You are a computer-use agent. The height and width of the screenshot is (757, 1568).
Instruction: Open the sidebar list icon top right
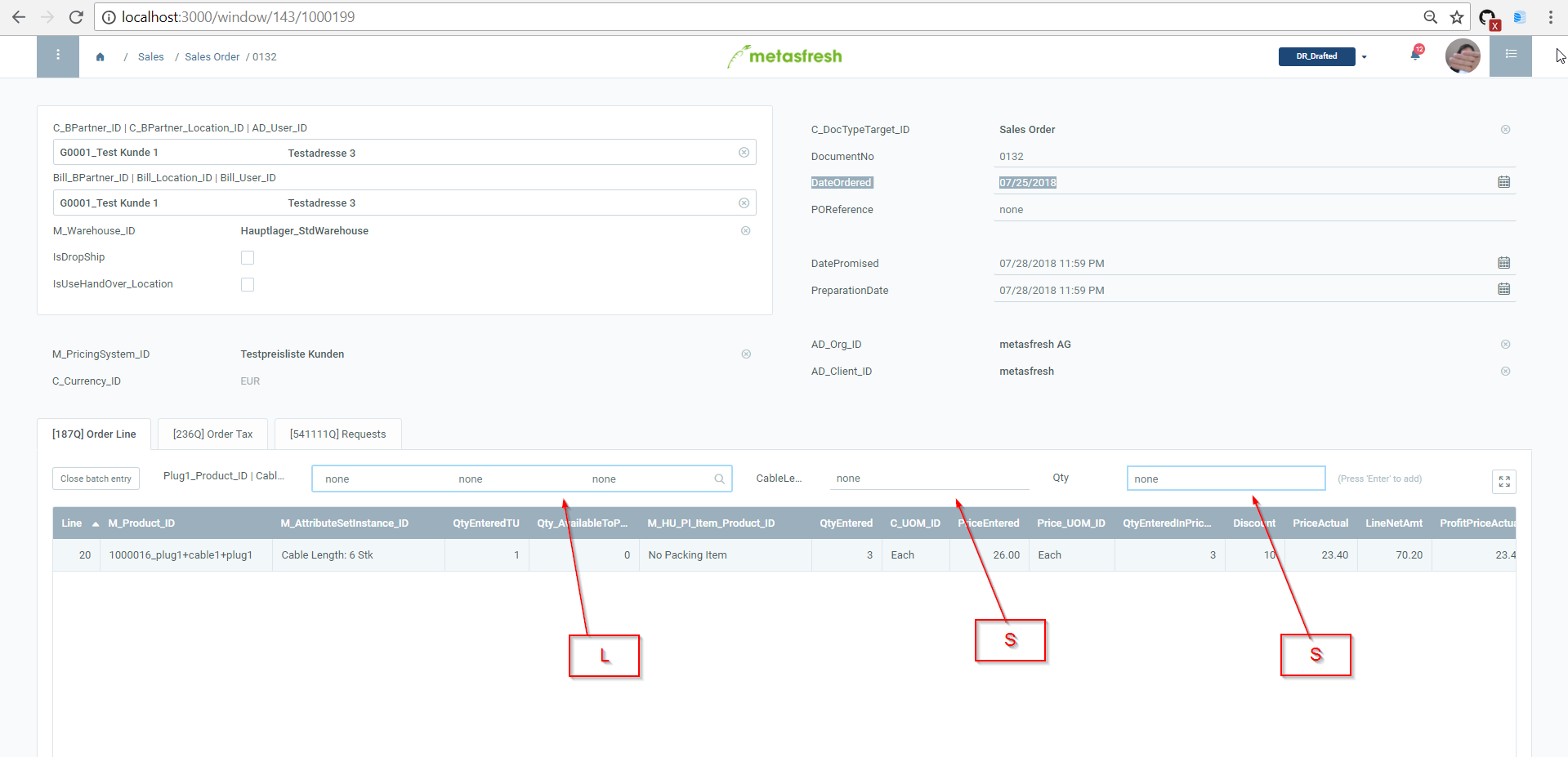click(x=1510, y=56)
